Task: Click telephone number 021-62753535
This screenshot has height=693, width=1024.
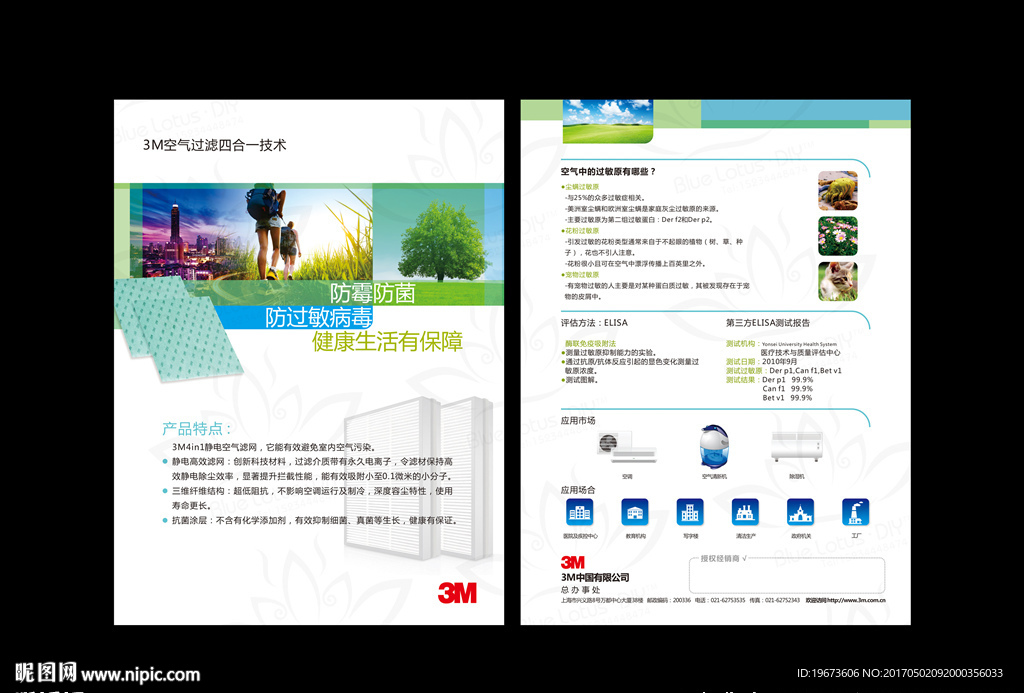Action: click(728, 600)
